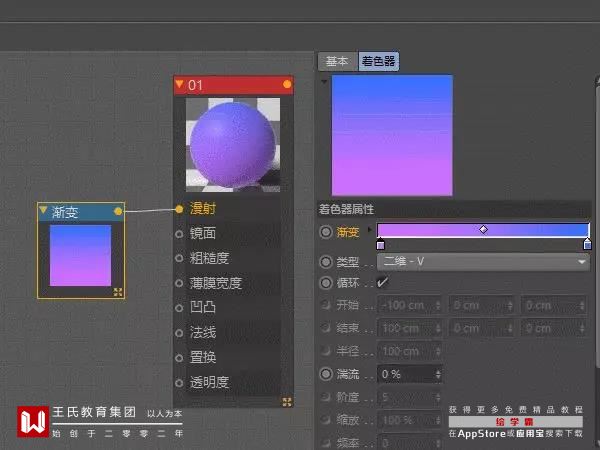The width and height of the screenshot is (600, 450).
Task: Click the 薄膜宽度 label in 01 node
Action: [x=216, y=283]
